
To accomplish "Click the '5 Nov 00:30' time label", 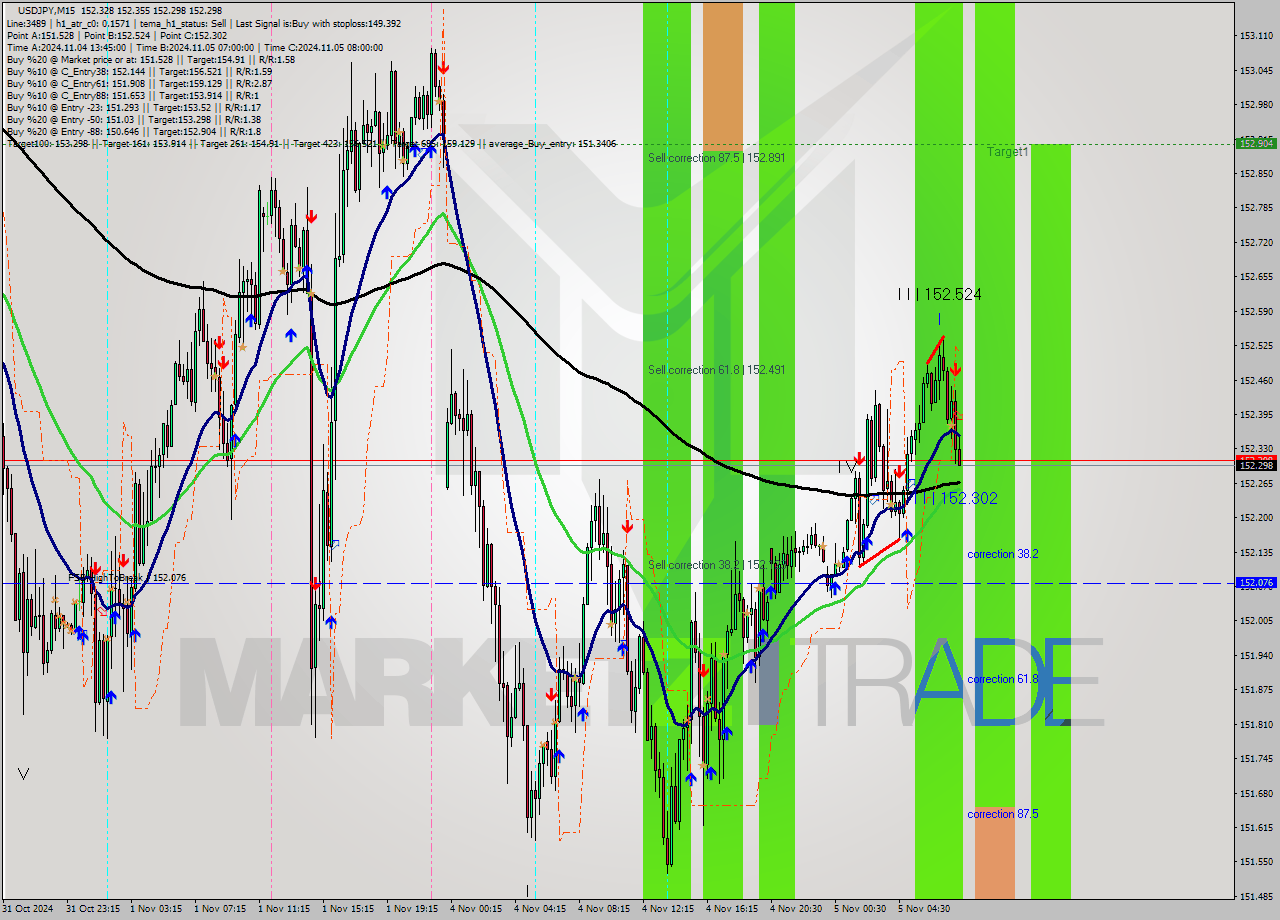I will tap(860, 909).
